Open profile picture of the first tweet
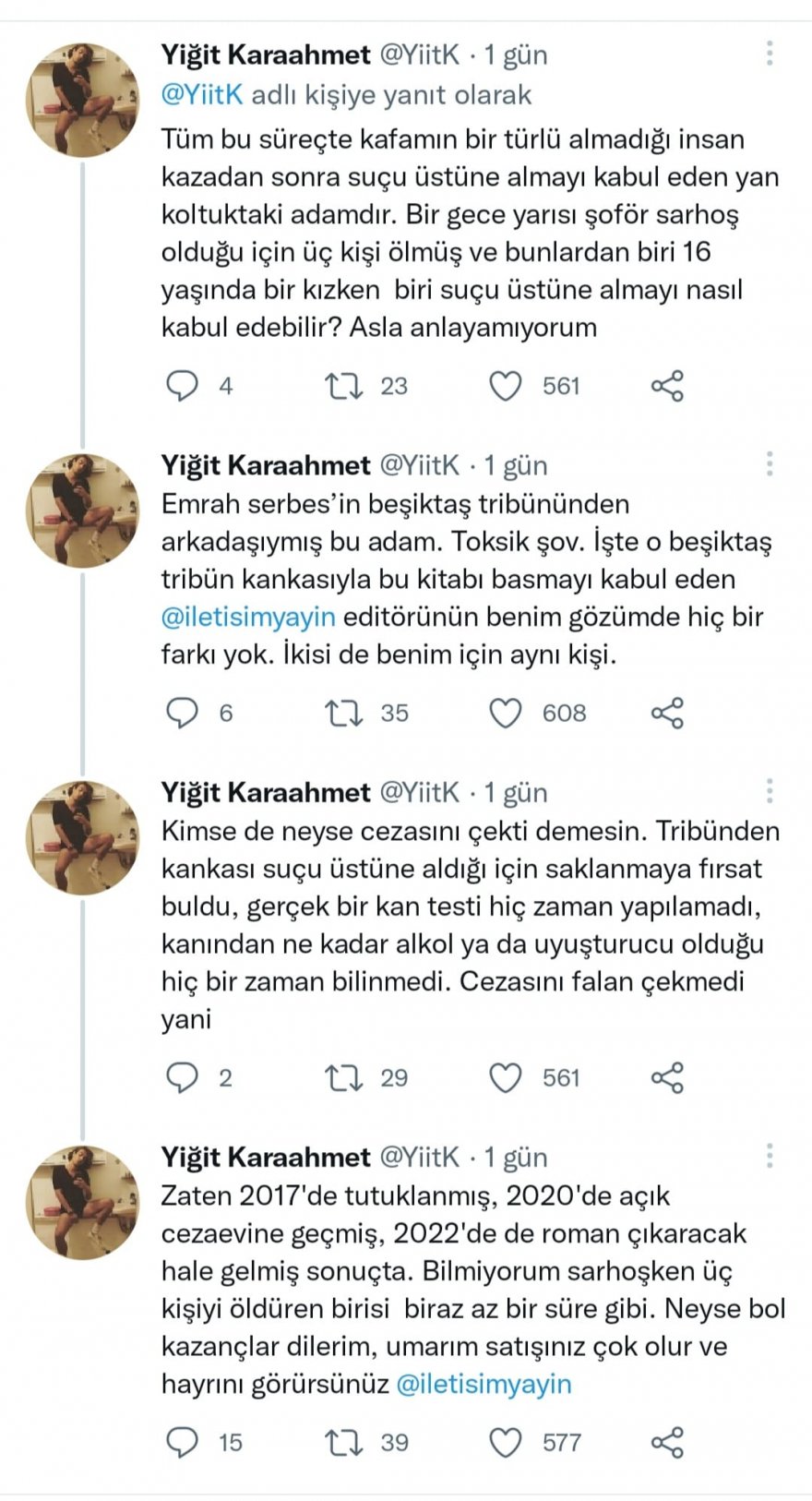 (82, 99)
